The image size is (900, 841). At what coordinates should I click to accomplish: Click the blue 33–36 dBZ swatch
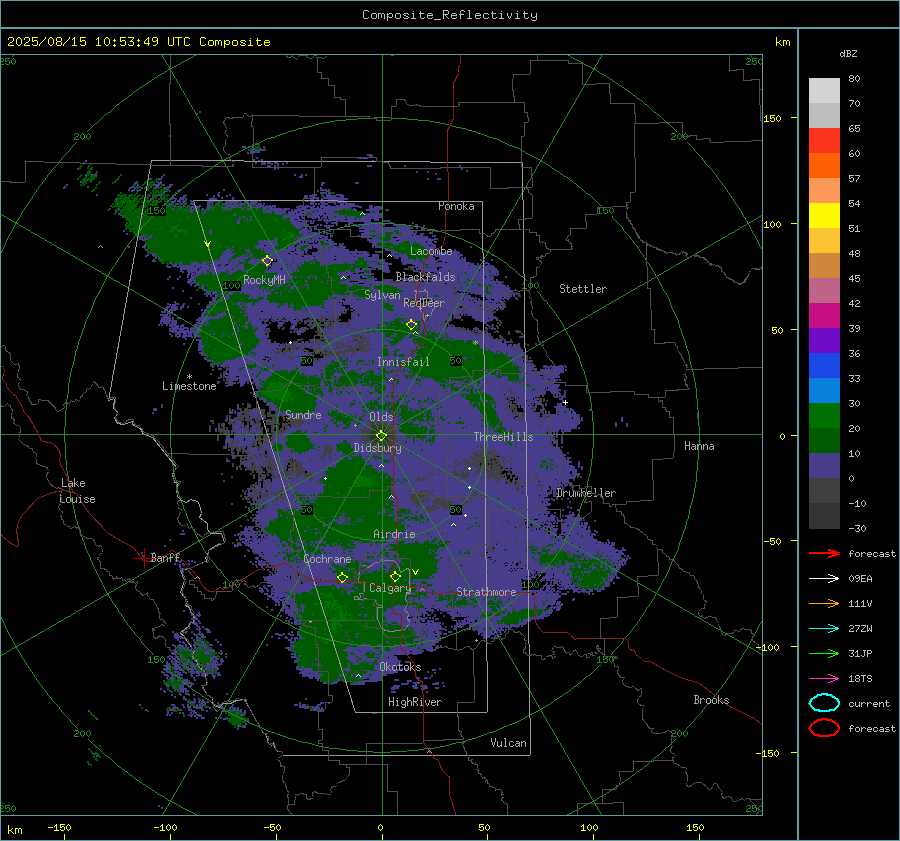click(x=824, y=366)
